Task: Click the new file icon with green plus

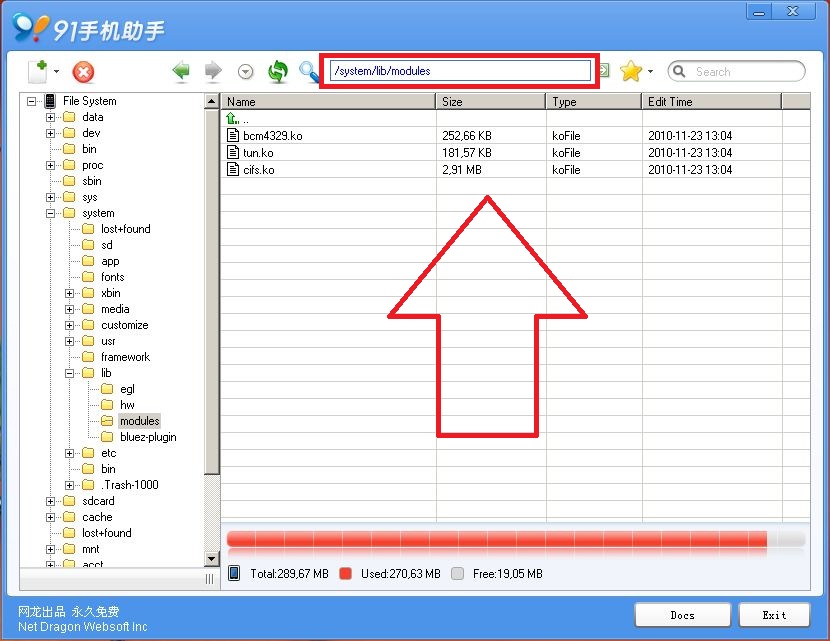Action: coord(38,72)
